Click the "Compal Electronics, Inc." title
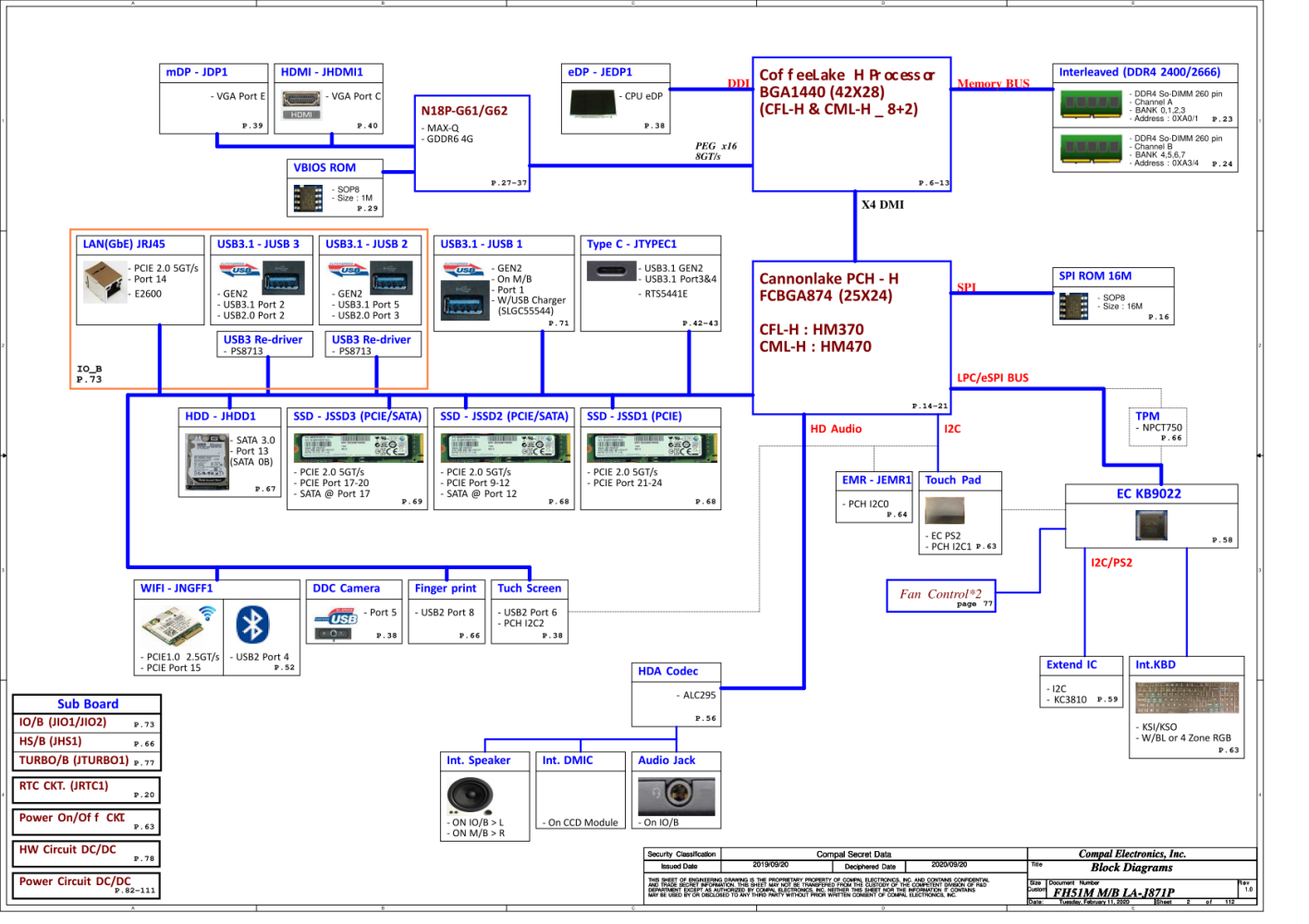 click(1132, 854)
